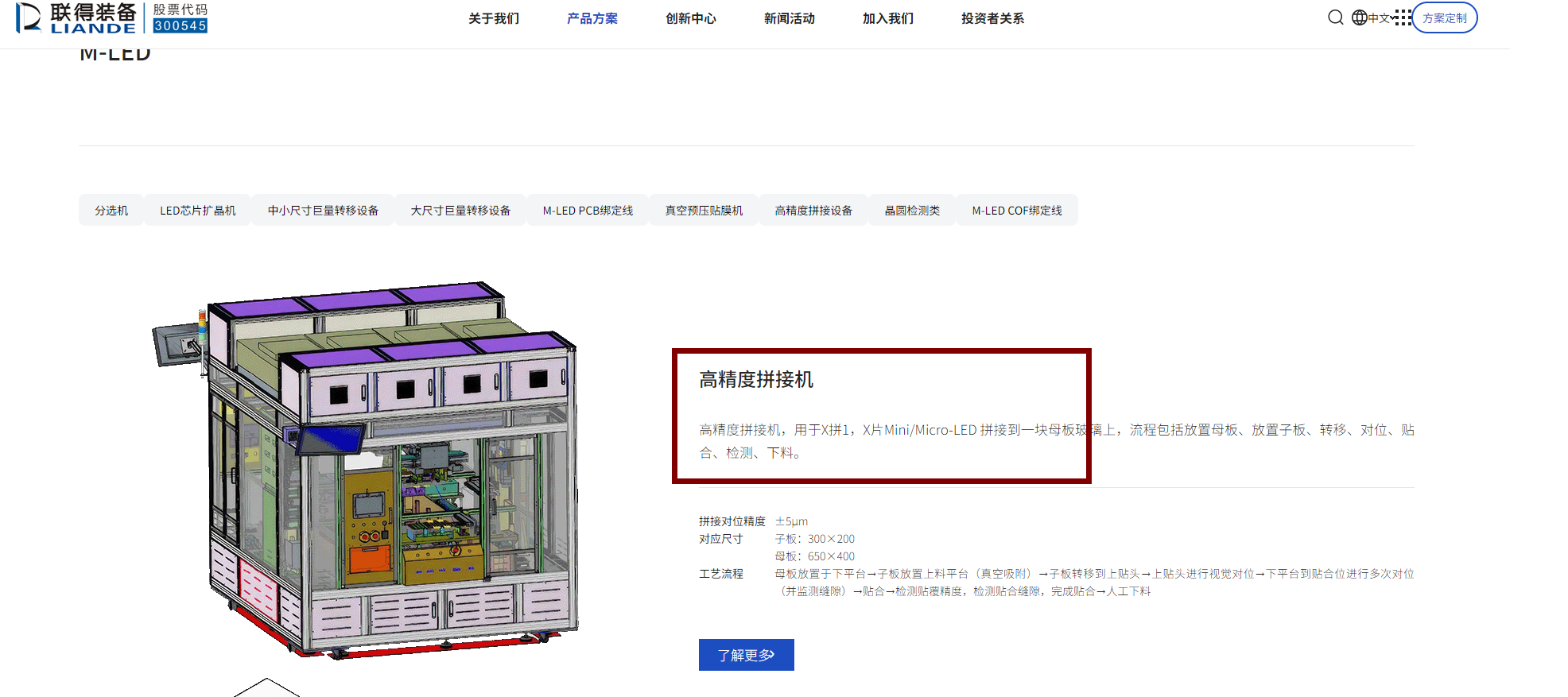This screenshot has height=697, width=1568.
Task: Open the 晶圆检测类 tab
Action: pyautogui.click(x=912, y=210)
